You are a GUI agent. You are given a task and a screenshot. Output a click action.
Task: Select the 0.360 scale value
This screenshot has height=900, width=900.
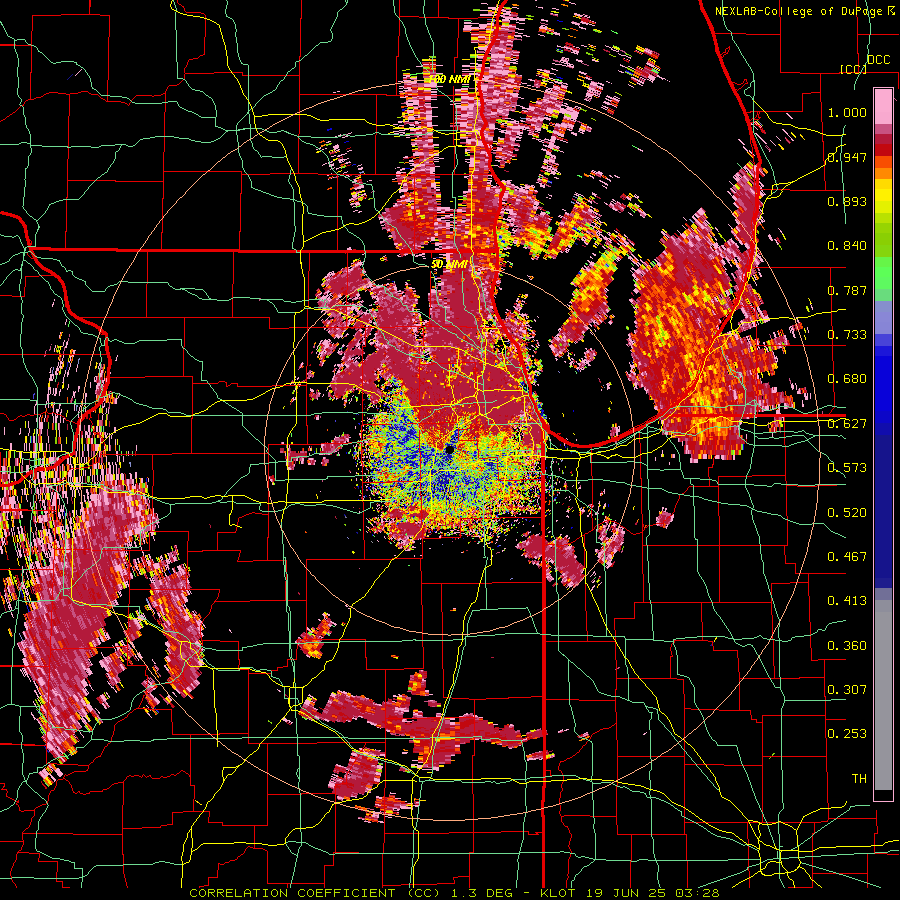(847, 646)
